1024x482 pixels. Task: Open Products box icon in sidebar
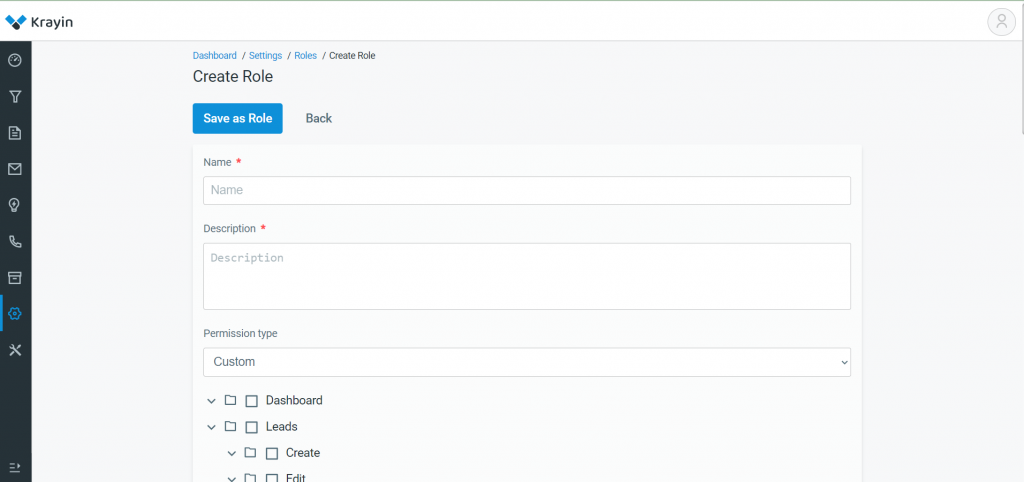[x=15, y=278]
